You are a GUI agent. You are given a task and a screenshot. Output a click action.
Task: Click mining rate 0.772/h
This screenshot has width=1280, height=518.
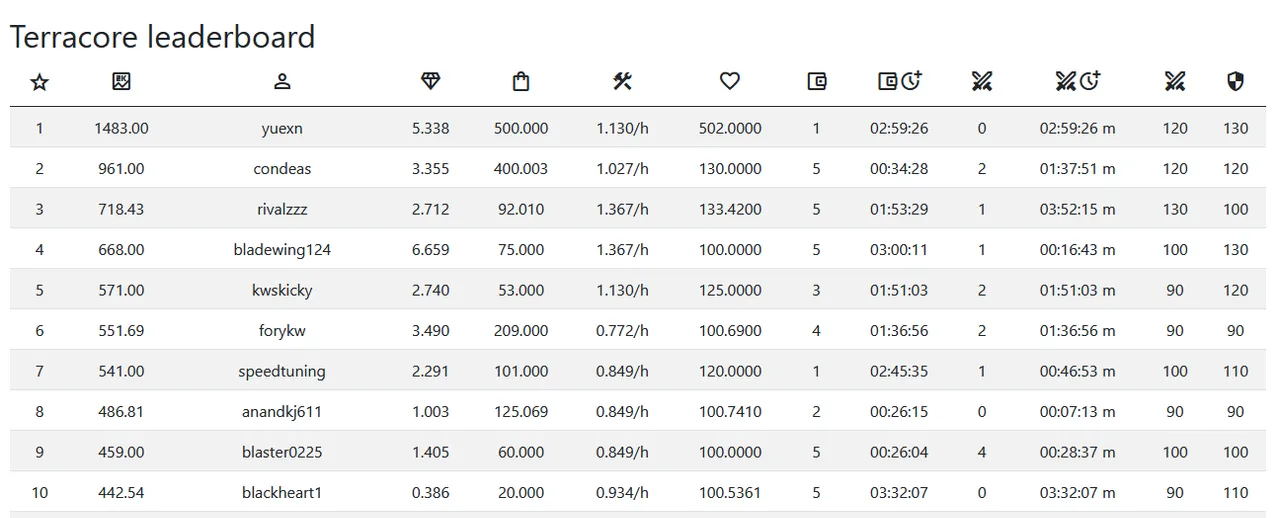(622, 331)
